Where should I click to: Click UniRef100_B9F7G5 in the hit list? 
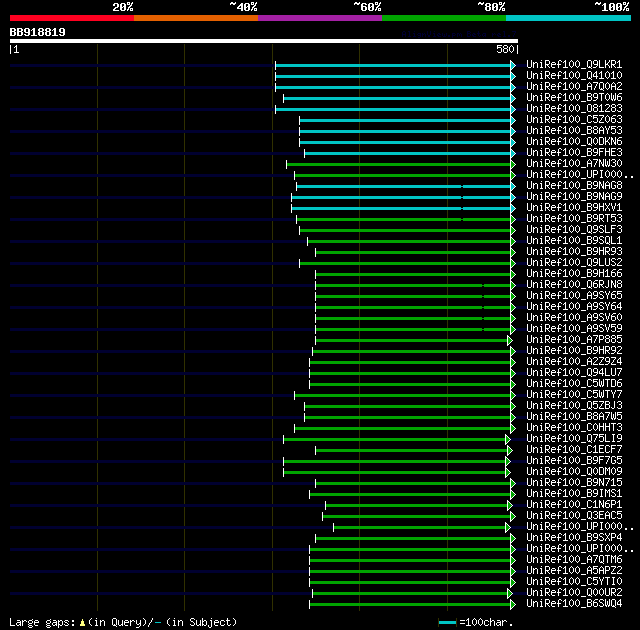pos(574,461)
